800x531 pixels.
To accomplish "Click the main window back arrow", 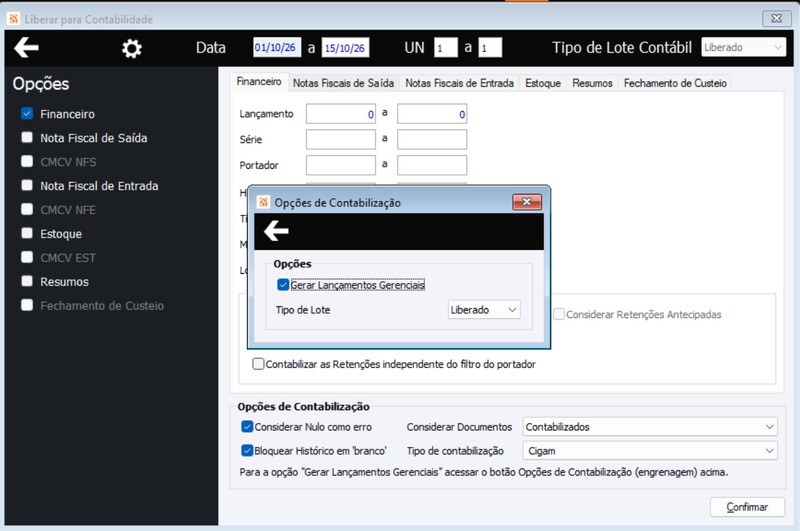I will tap(26, 48).
